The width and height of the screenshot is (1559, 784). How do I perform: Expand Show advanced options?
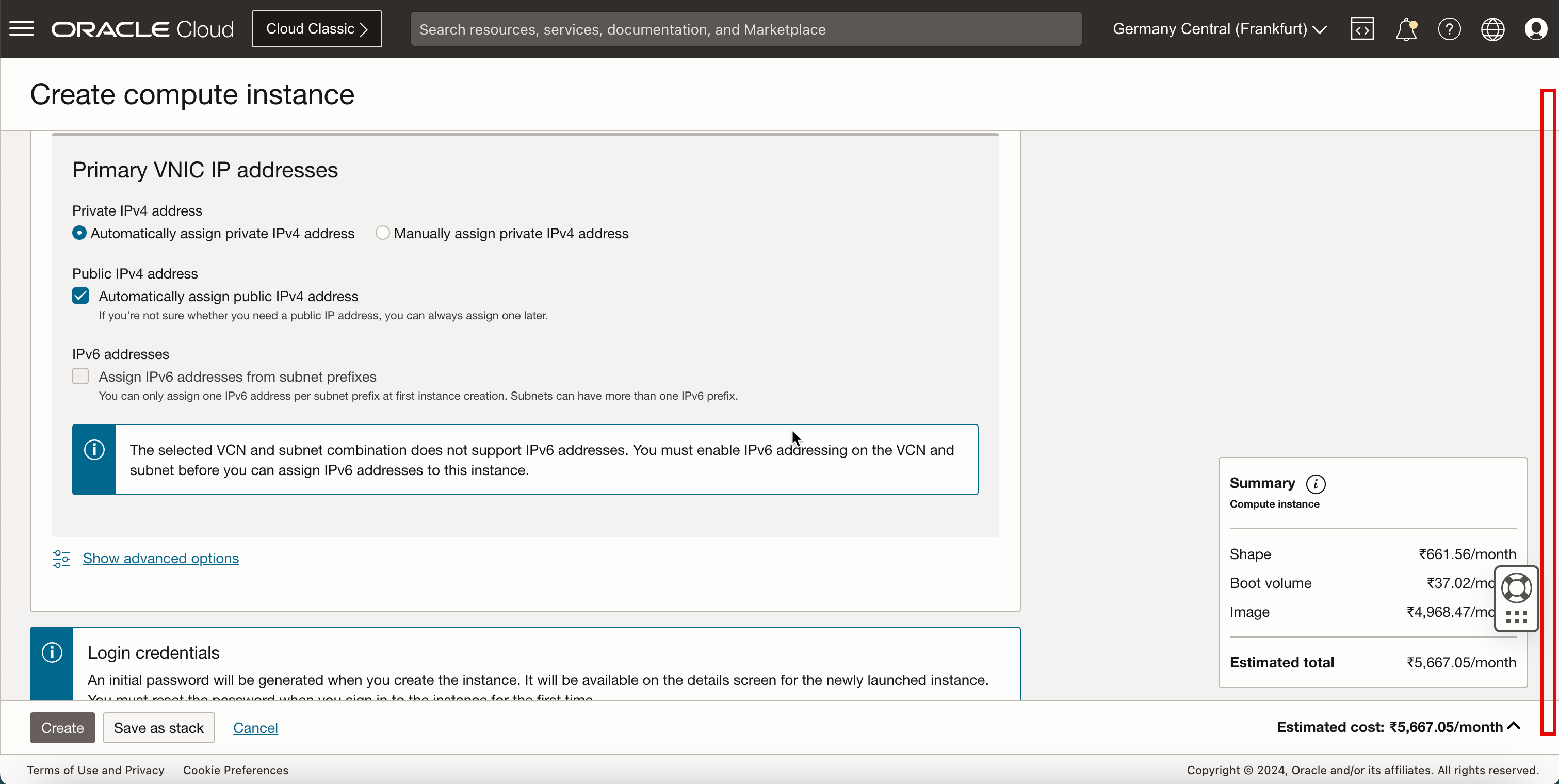160,559
